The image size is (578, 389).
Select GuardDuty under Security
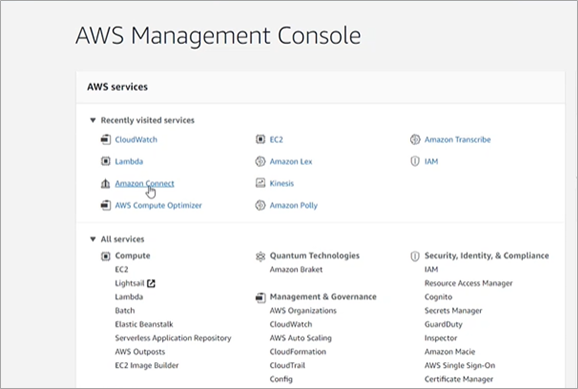point(443,324)
